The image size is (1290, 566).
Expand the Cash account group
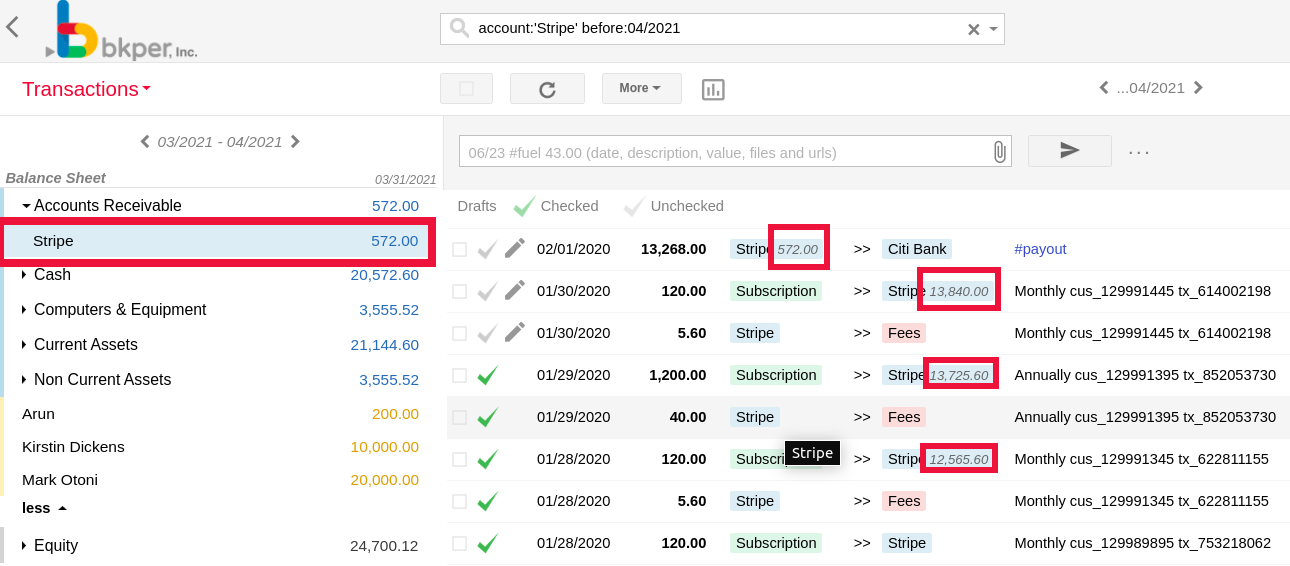click(x=24, y=274)
